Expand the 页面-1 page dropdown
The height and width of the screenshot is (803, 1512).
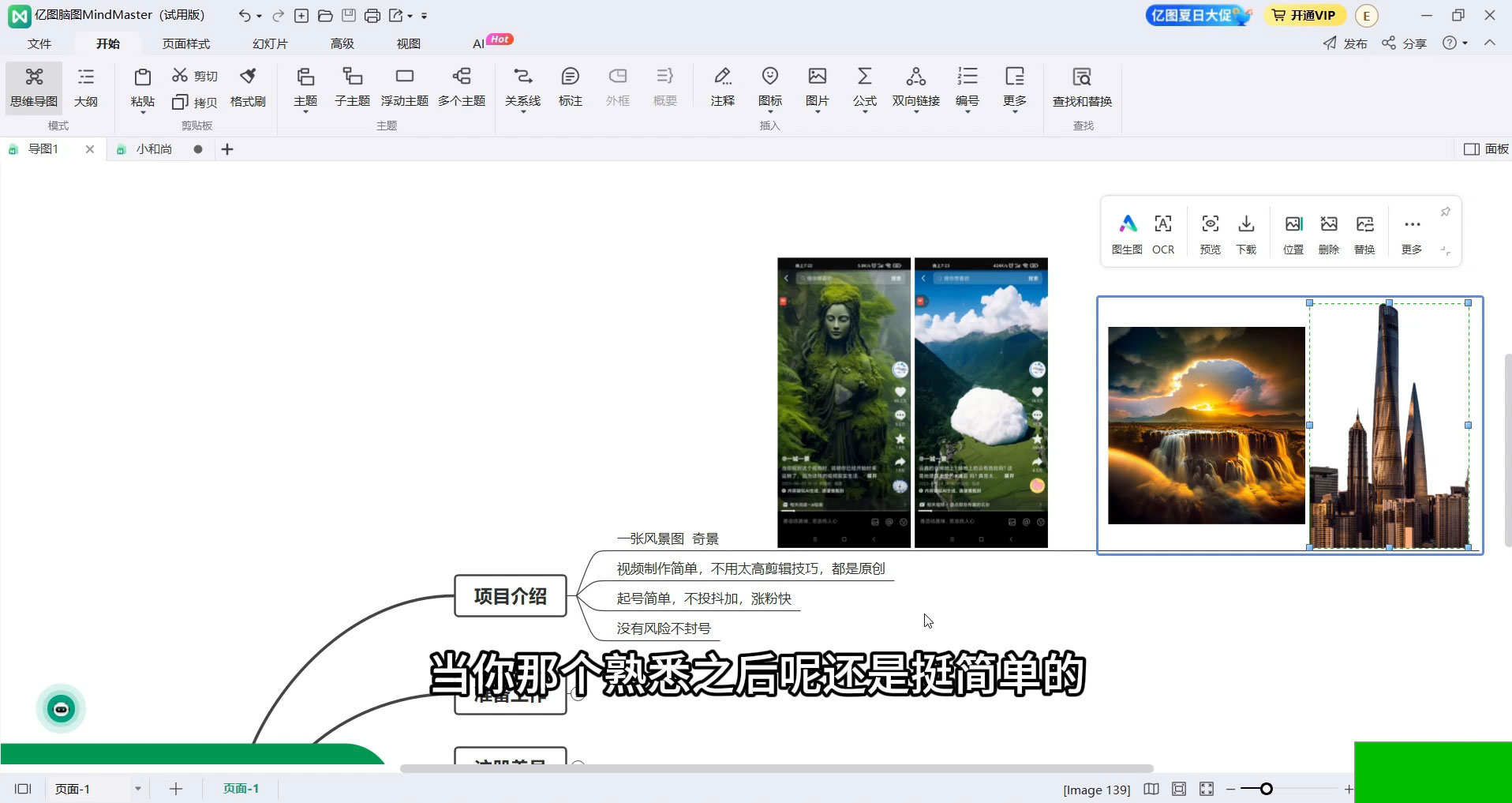coord(138,789)
